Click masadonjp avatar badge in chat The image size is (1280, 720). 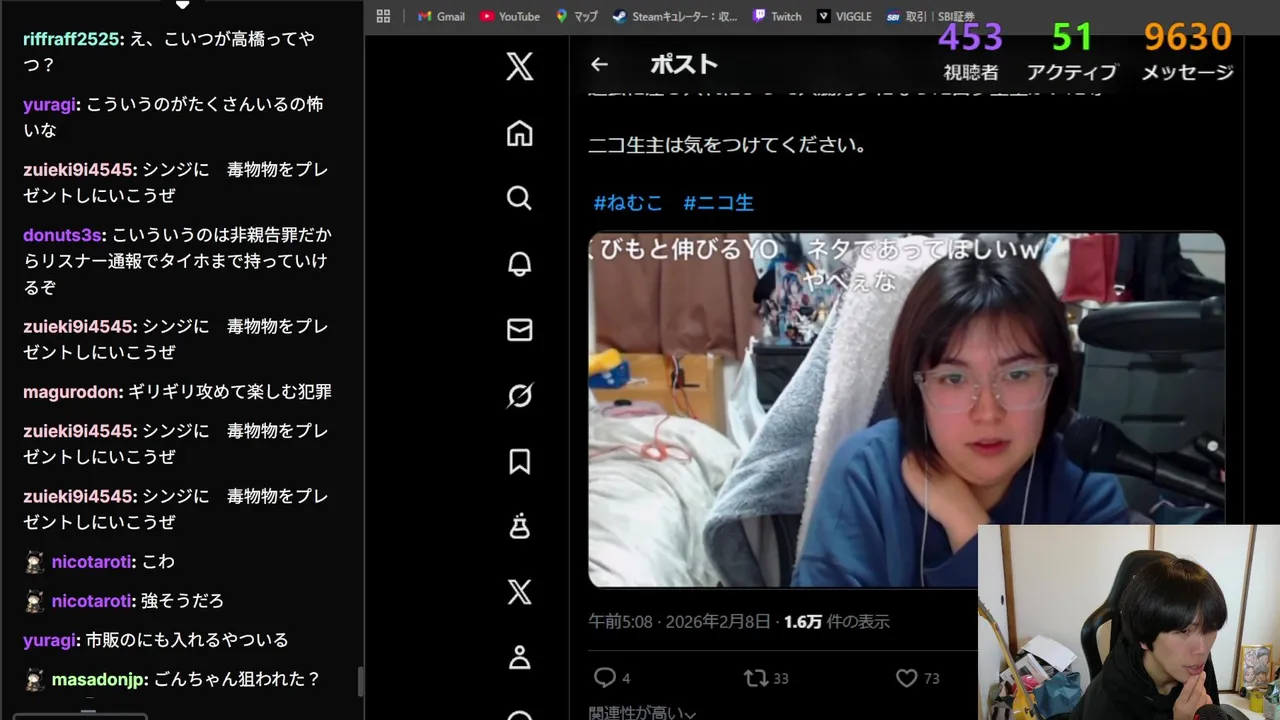(34, 680)
